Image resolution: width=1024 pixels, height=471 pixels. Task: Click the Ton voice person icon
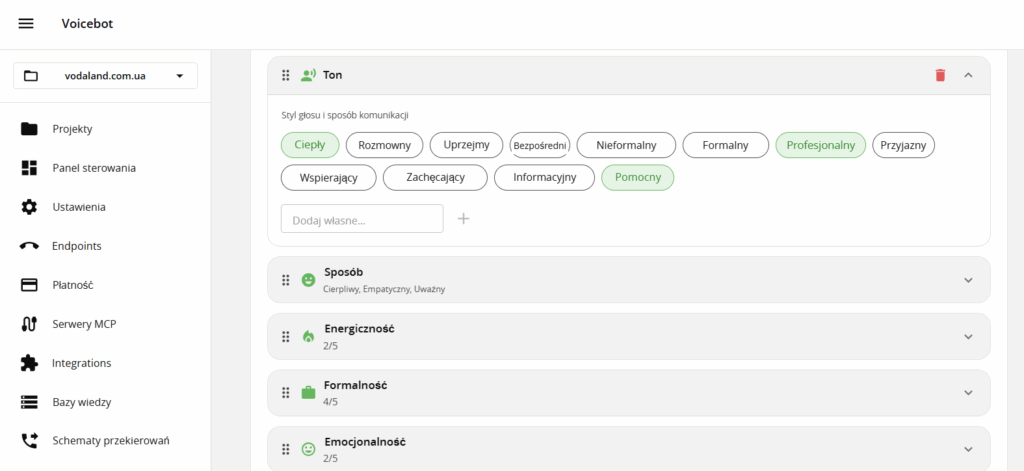pos(308,75)
